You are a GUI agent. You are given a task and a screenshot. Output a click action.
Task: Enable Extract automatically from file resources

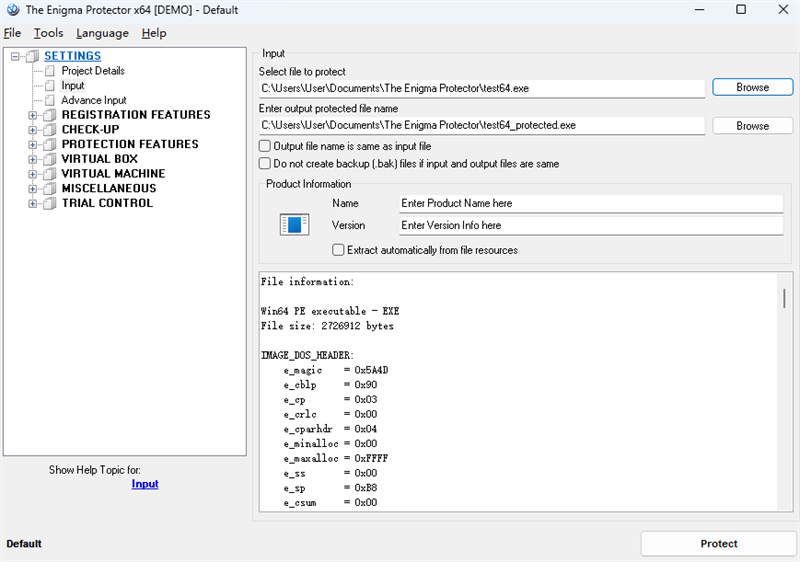coord(338,250)
